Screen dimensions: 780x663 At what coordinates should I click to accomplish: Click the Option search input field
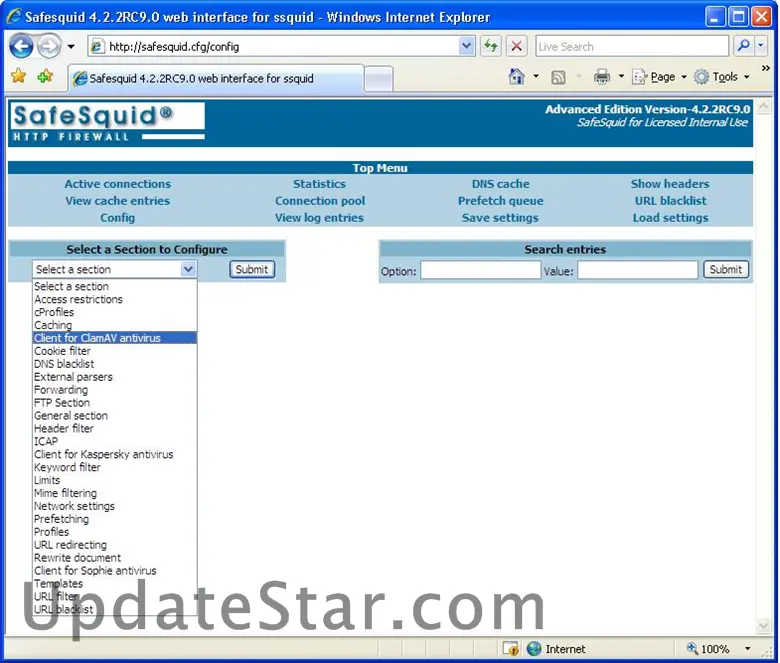coord(479,270)
